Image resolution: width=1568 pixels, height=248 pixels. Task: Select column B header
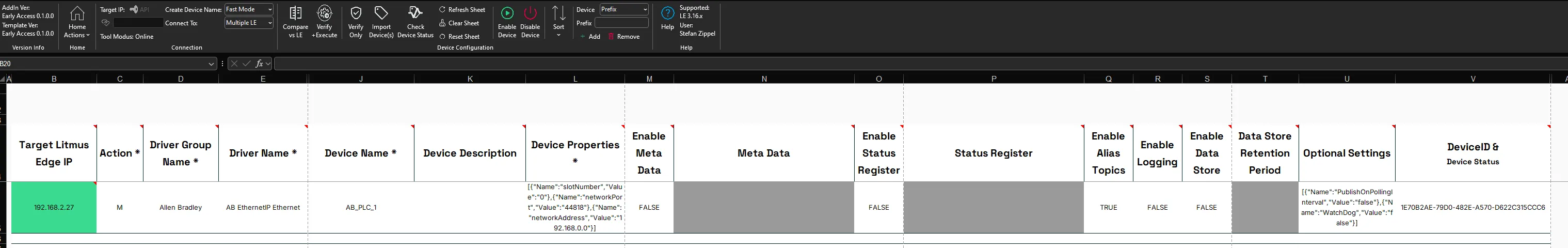click(x=54, y=79)
